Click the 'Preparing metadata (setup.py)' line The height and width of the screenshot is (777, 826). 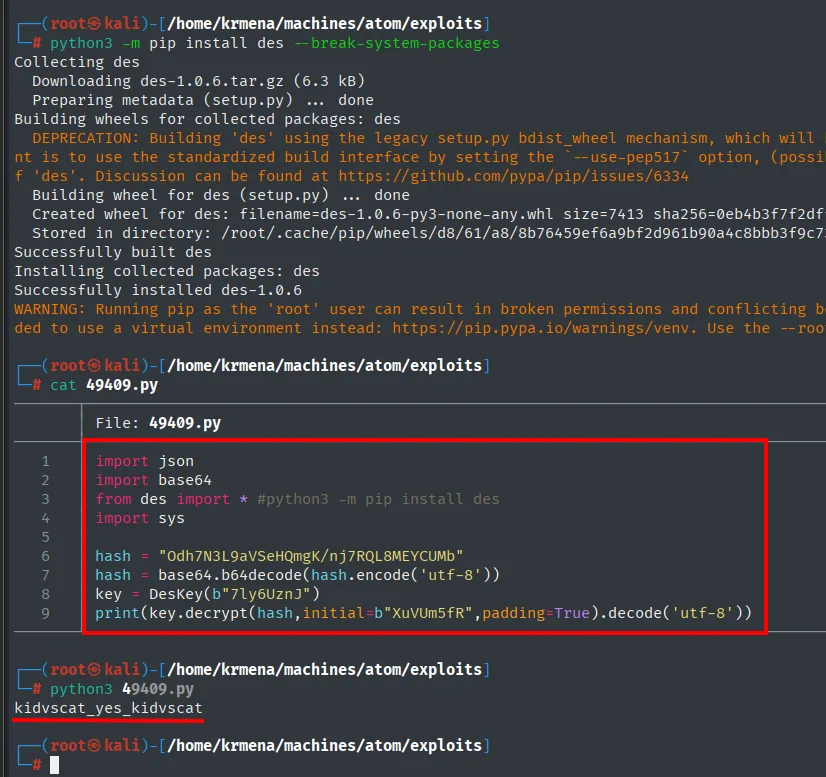coord(203,100)
